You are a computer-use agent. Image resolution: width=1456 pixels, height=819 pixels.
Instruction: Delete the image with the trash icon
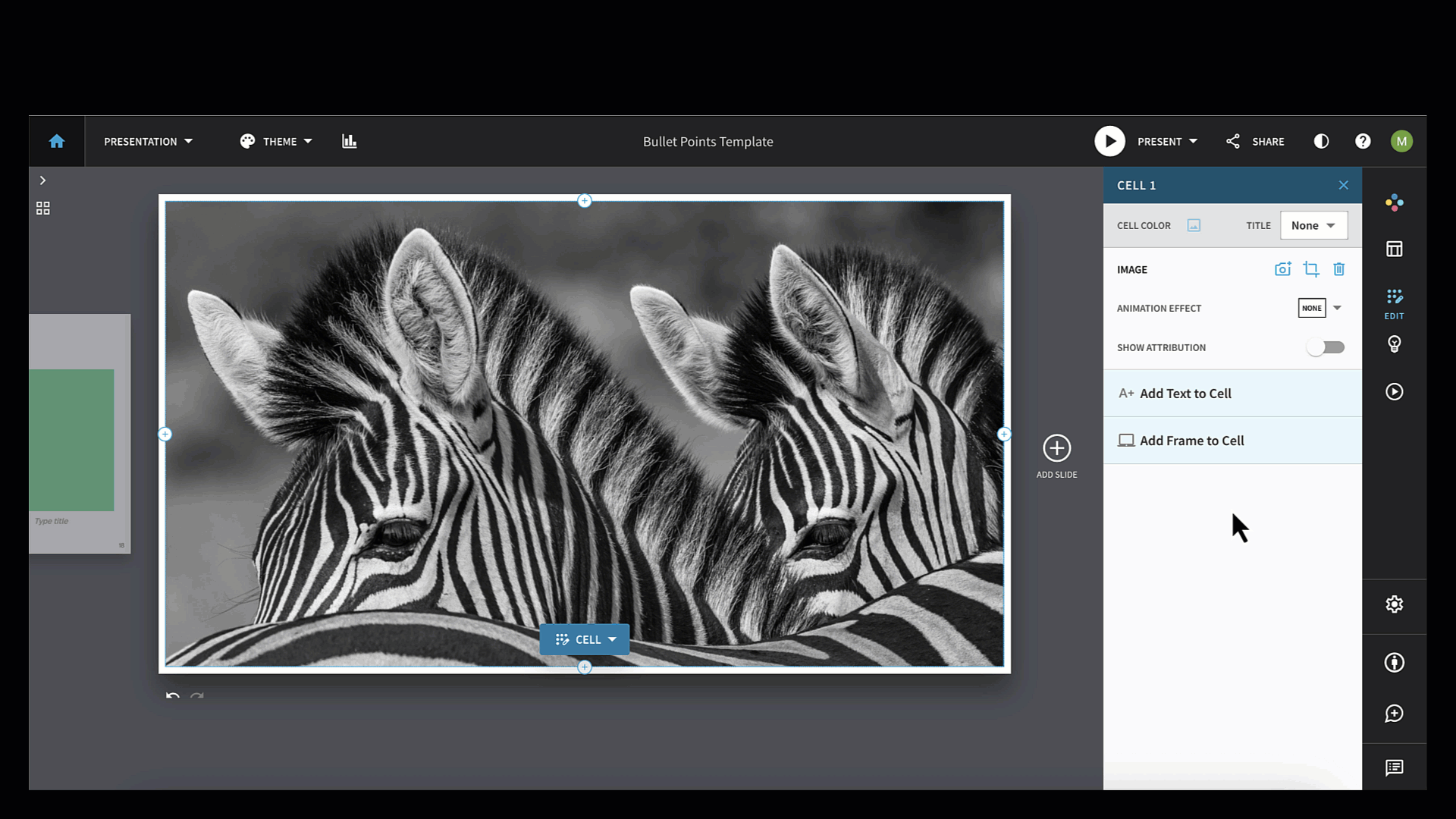coord(1339,269)
